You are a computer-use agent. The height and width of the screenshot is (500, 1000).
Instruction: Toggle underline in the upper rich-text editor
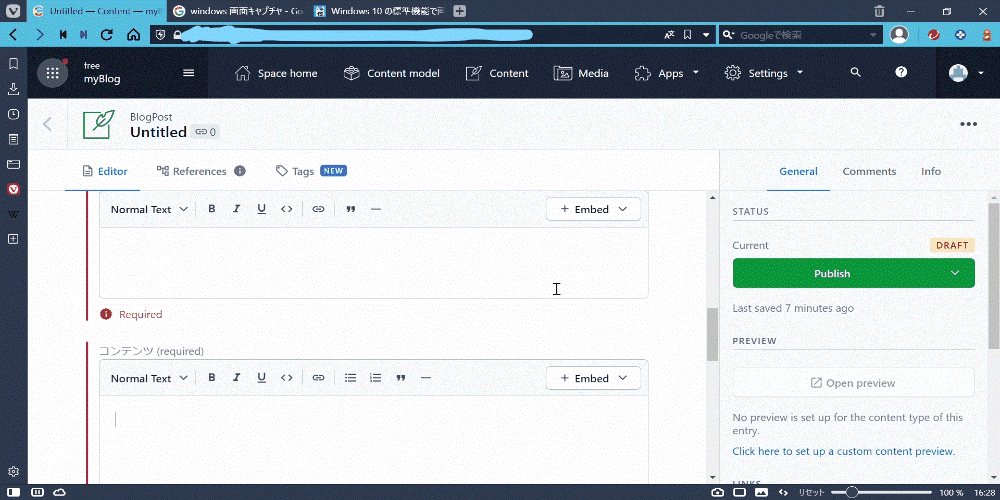click(261, 209)
